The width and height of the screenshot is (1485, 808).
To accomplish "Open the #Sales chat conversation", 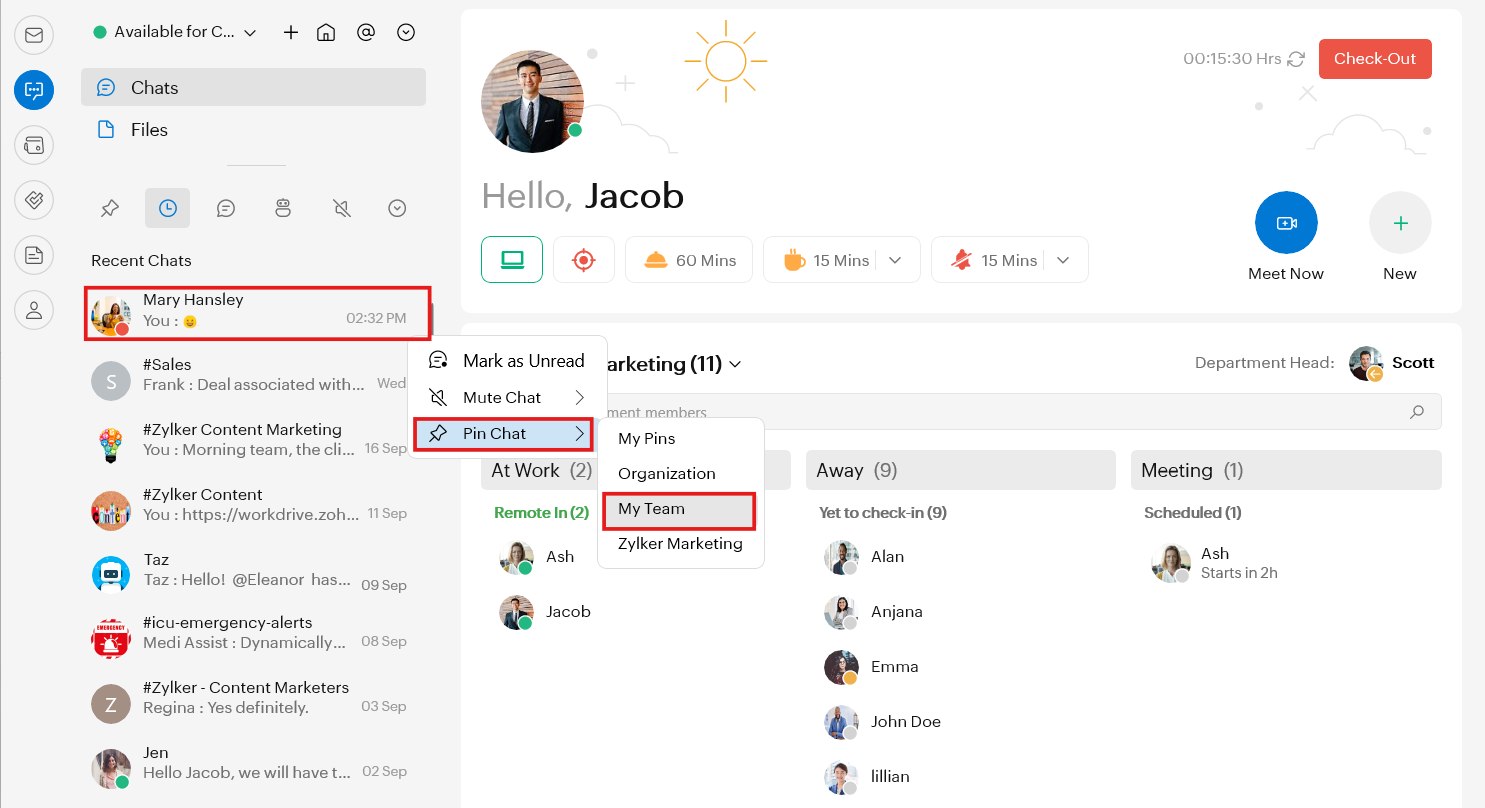I will (x=250, y=375).
